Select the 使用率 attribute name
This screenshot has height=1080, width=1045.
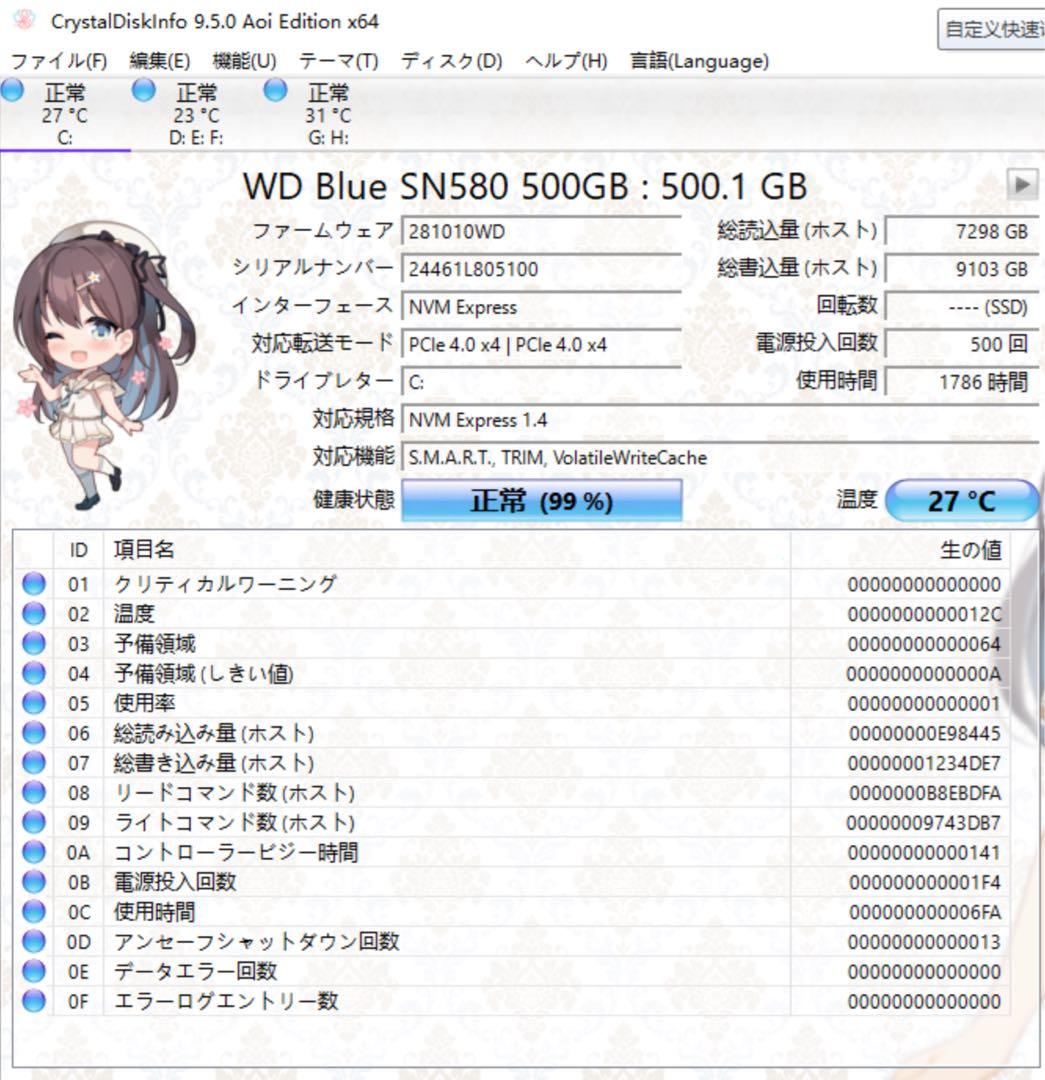point(144,703)
